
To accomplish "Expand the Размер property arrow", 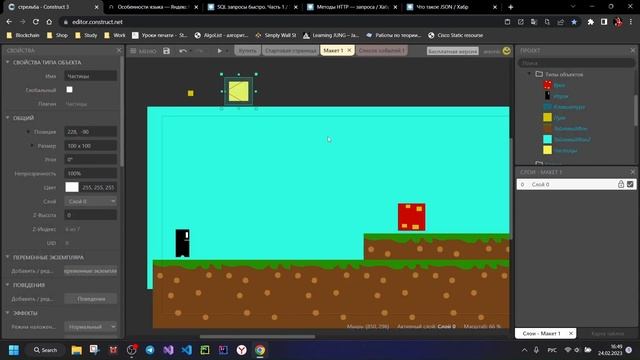I will pyautogui.click(x=32, y=145).
